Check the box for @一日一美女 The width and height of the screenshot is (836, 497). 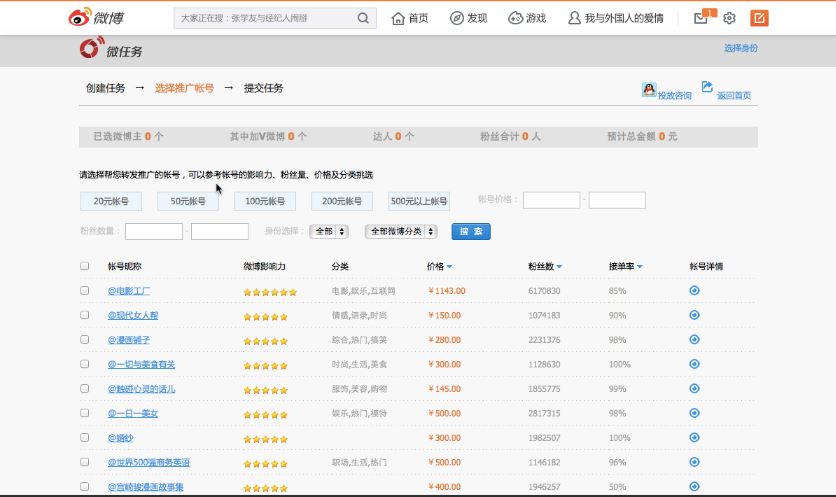coord(84,413)
